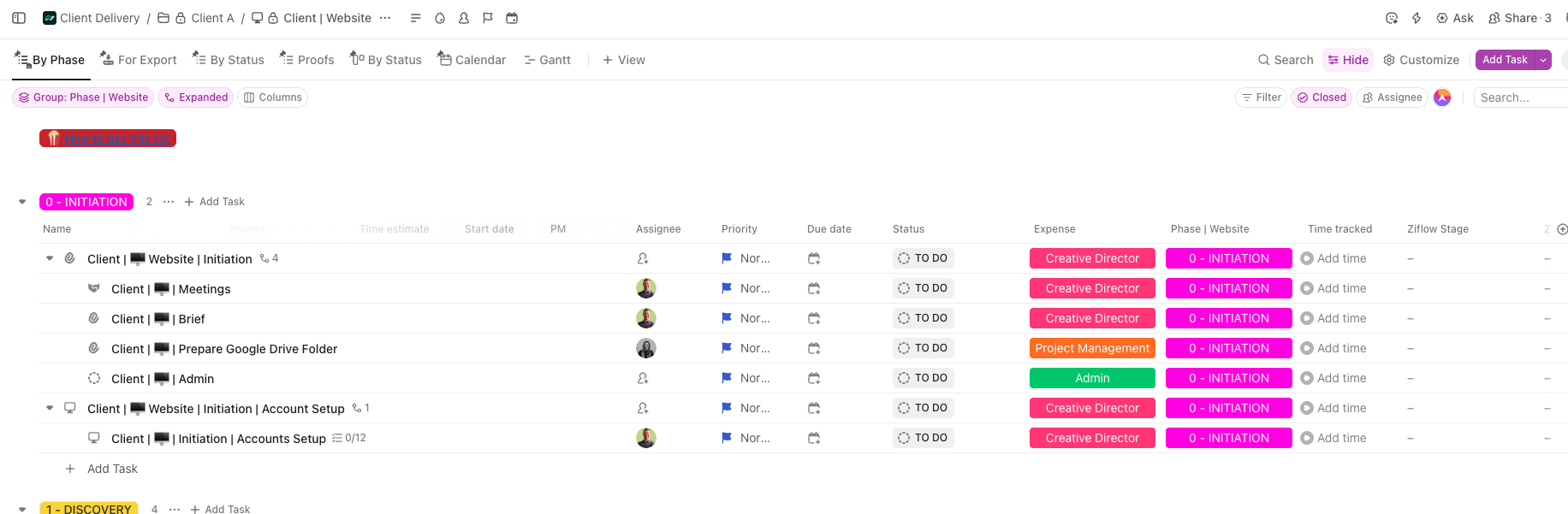Assign someone to the Admin task
The width and height of the screenshot is (1568, 514).
[x=643, y=378]
